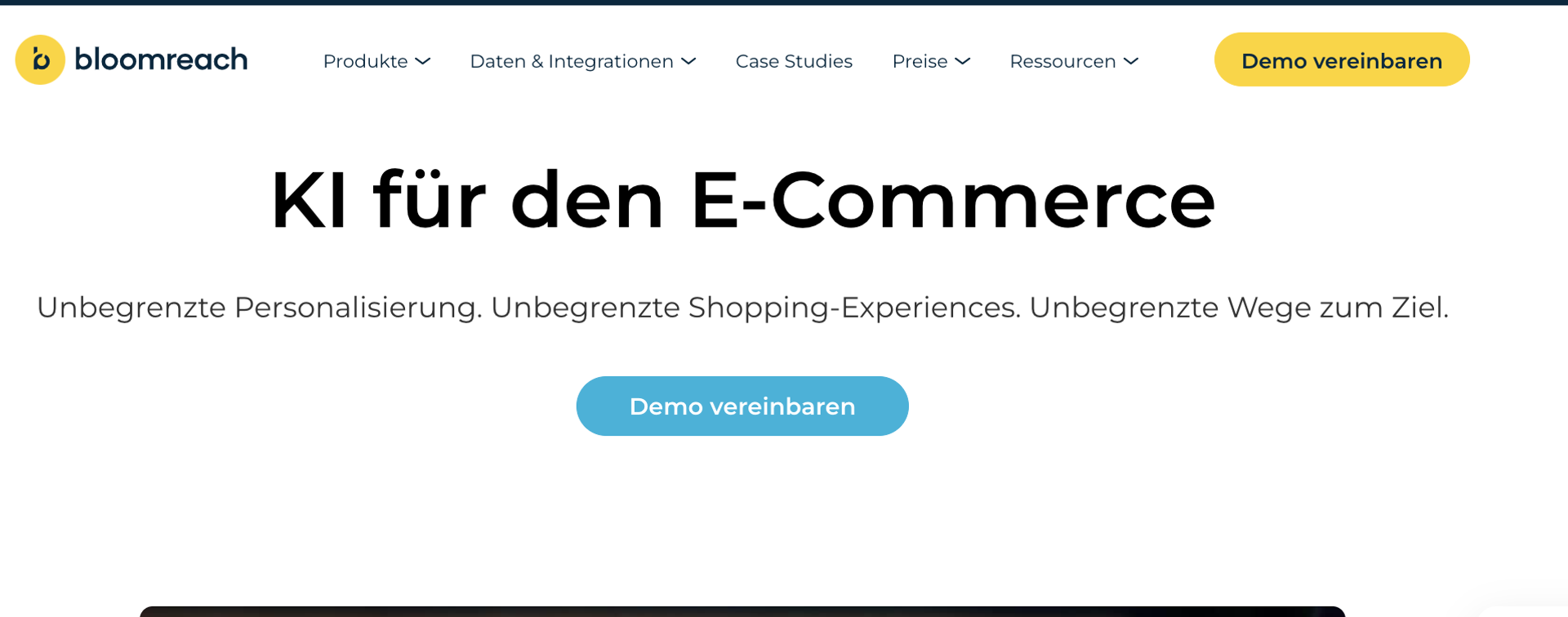Click the sentence Unbegrenzte Shopping-Experiences
This screenshot has width=1568, height=617.
coord(755,308)
